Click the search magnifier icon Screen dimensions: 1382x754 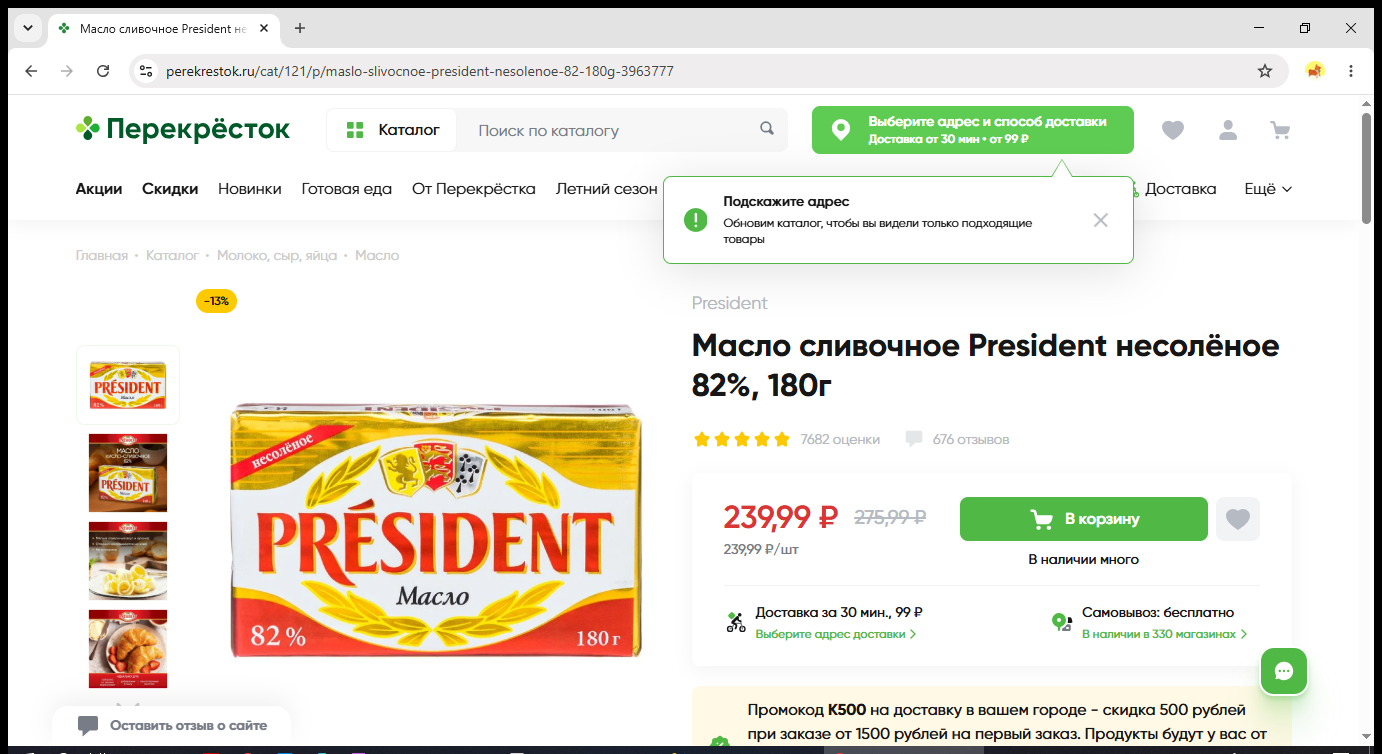pyautogui.click(x=767, y=129)
